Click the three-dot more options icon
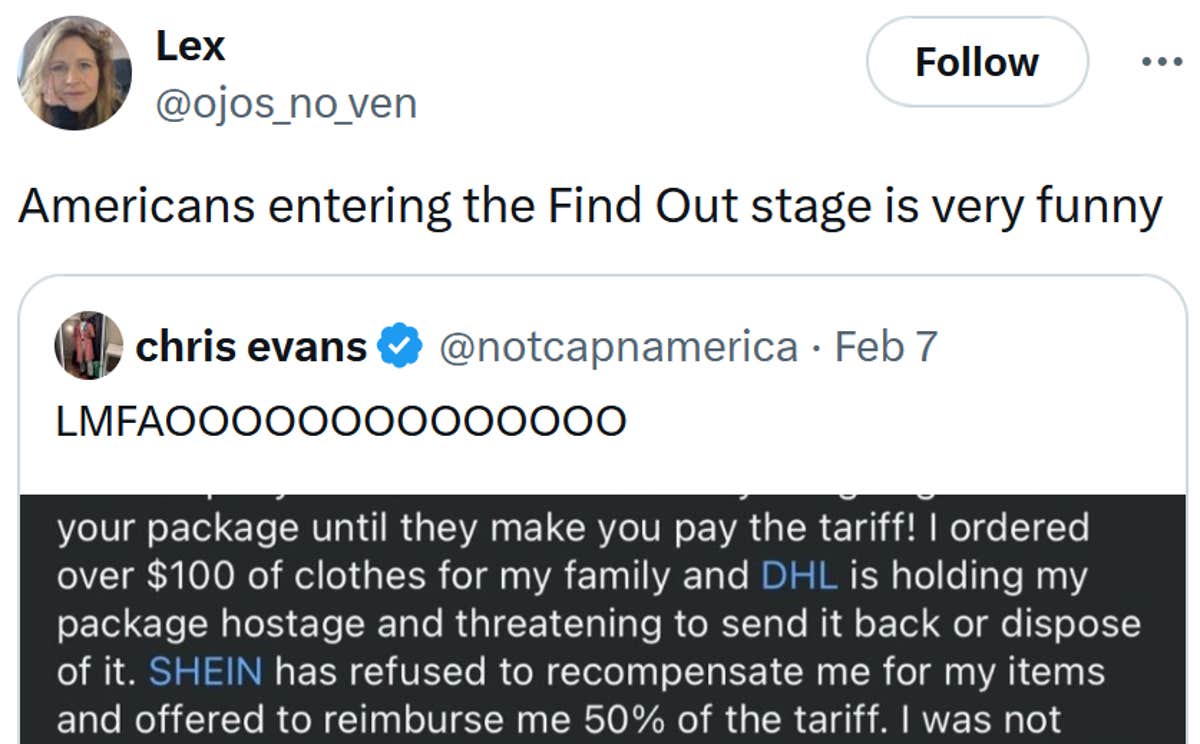This screenshot has width=1200, height=744. click(1161, 62)
